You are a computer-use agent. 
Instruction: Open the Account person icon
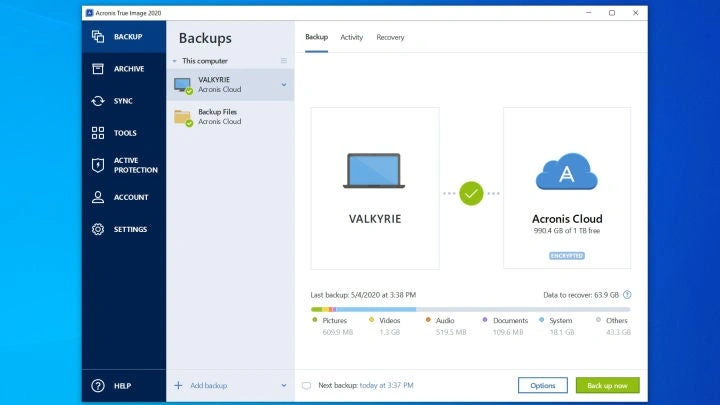click(98, 197)
